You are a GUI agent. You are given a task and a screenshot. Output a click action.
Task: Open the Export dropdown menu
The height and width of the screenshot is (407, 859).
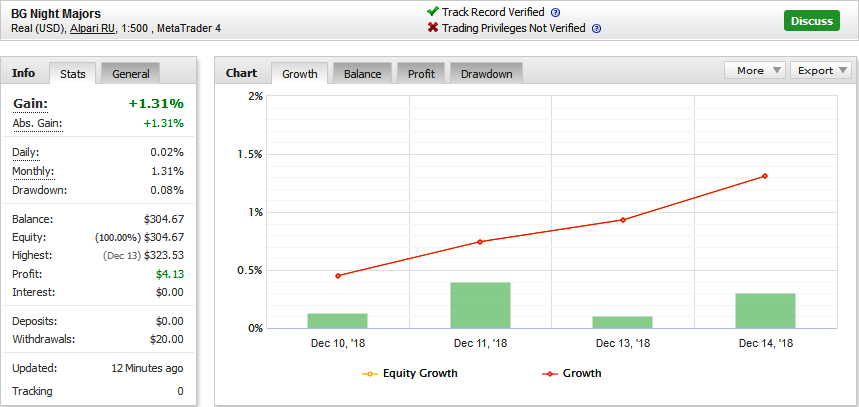point(821,70)
